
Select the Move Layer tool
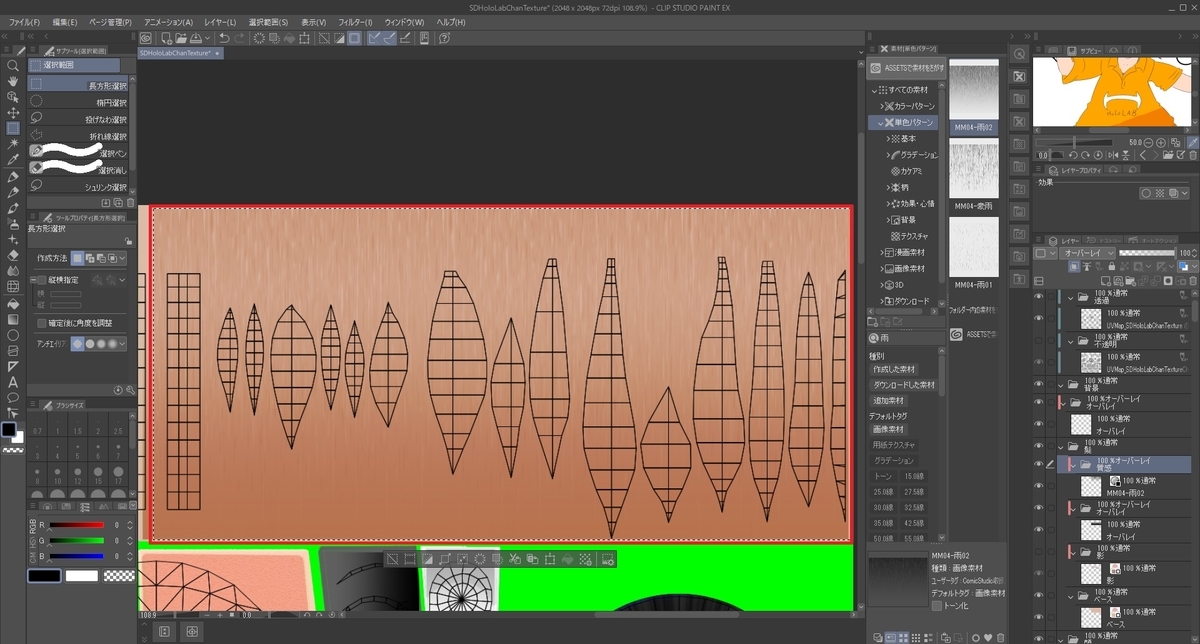coord(13,113)
